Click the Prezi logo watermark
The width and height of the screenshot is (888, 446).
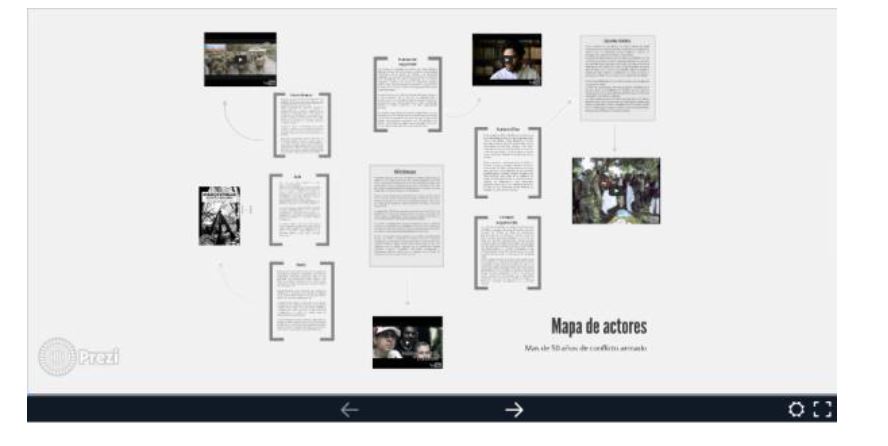click(82, 355)
